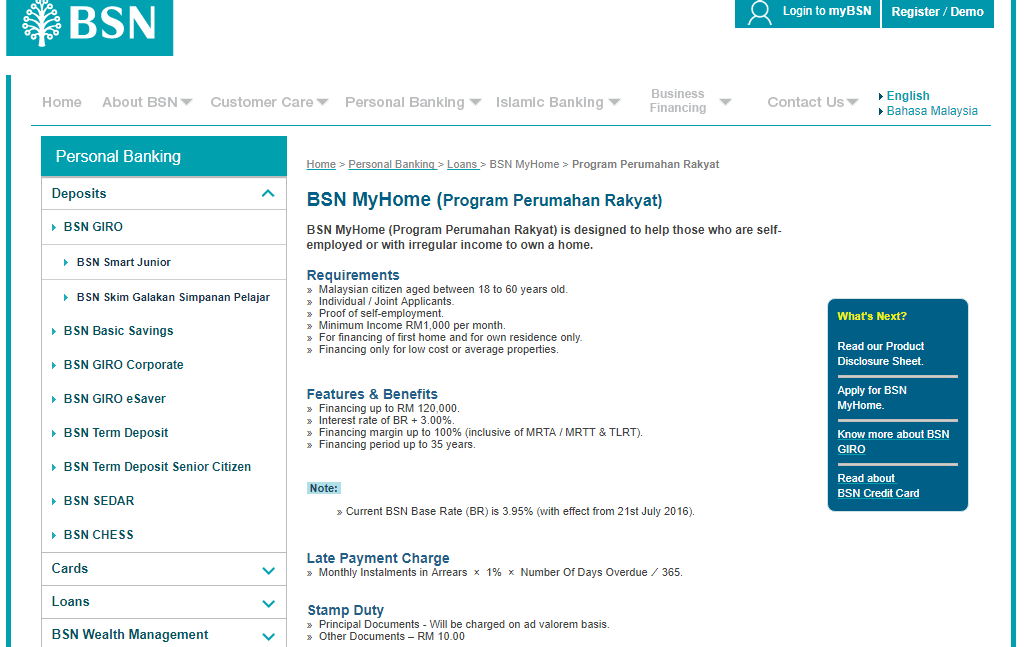Image resolution: width=1024 pixels, height=647 pixels.
Task: Open BSN Basic Savings
Action: click(118, 331)
